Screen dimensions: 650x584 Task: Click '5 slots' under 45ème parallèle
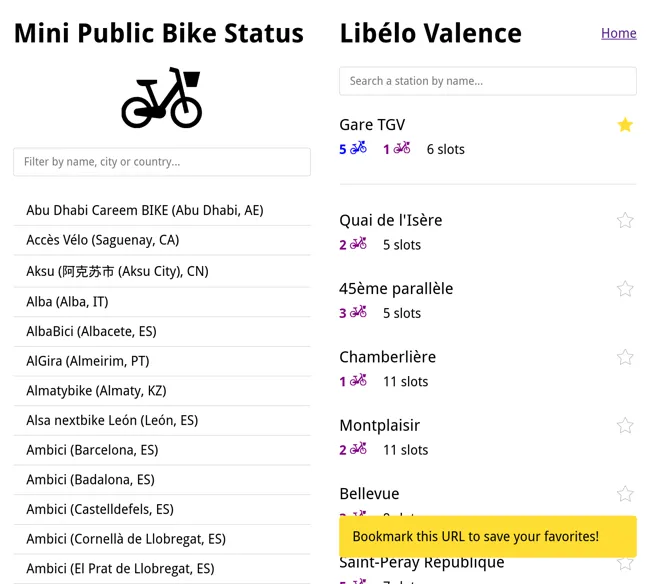click(402, 313)
